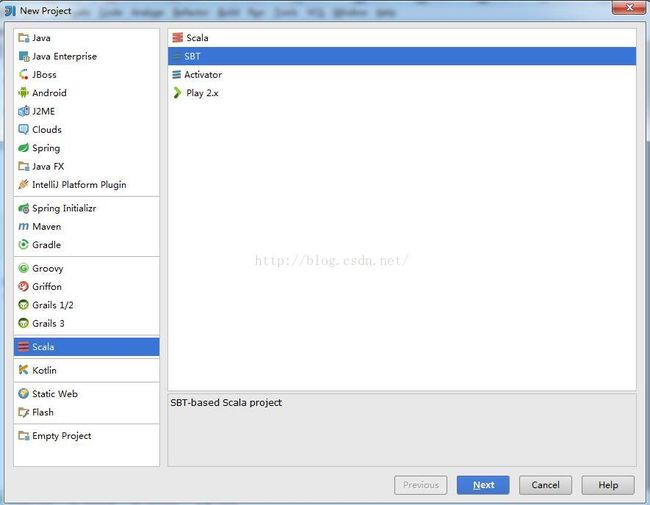Select Empty Project option
This screenshot has width=650, height=505.
(86, 436)
